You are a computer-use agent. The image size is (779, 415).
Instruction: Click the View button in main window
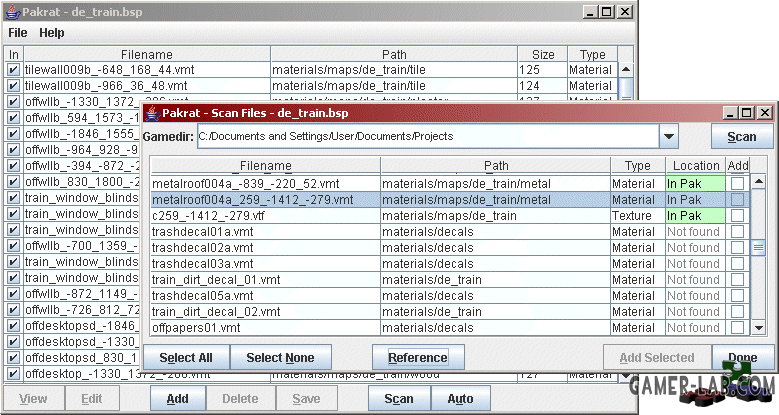(x=33, y=399)
